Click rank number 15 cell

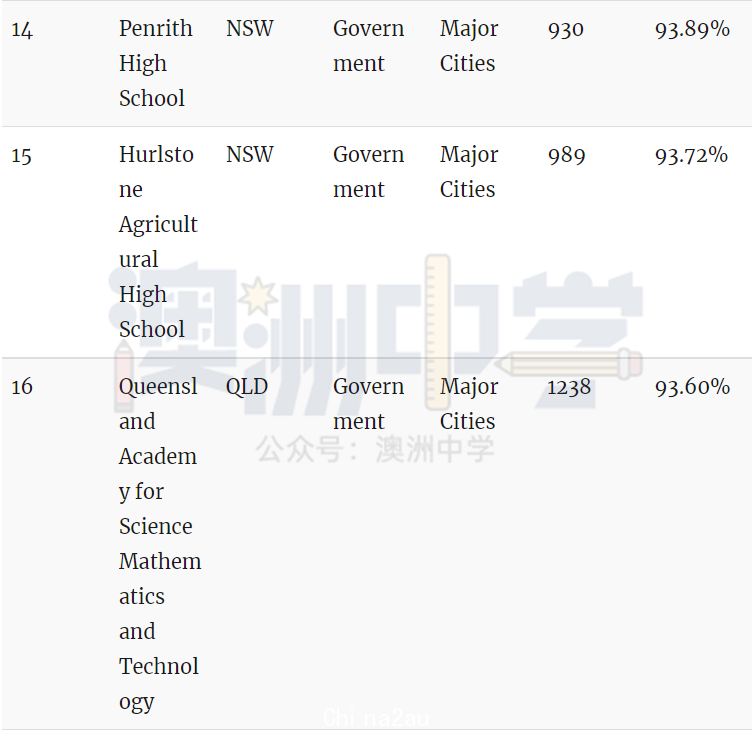tap(22, 156)
